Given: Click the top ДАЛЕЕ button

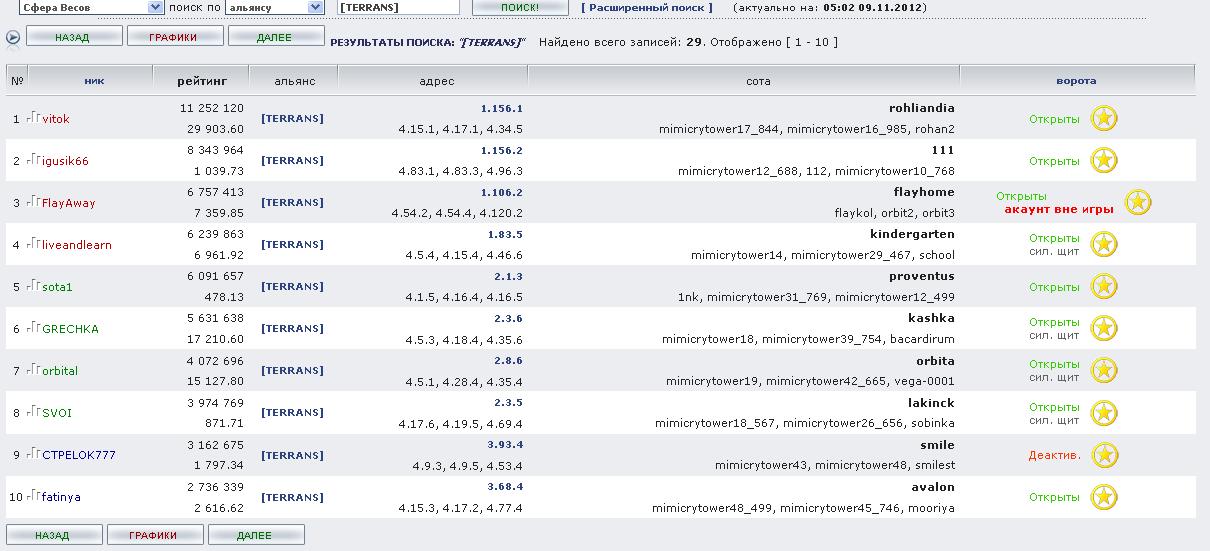Looking at the screenshot, I should pos(276,37).
